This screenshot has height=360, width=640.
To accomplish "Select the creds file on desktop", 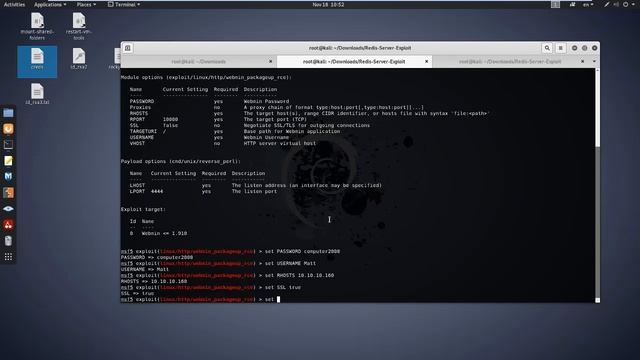I will point(37,61).
